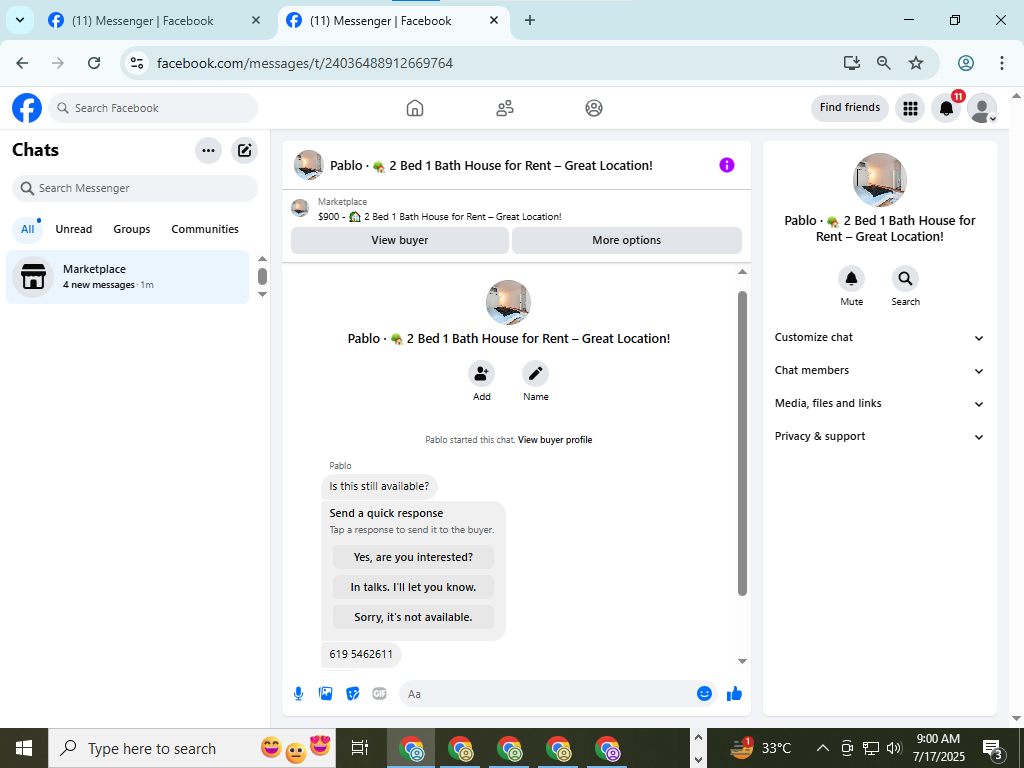Expand Privacy & support section
1024x768 pixels.
pos(879,436)
